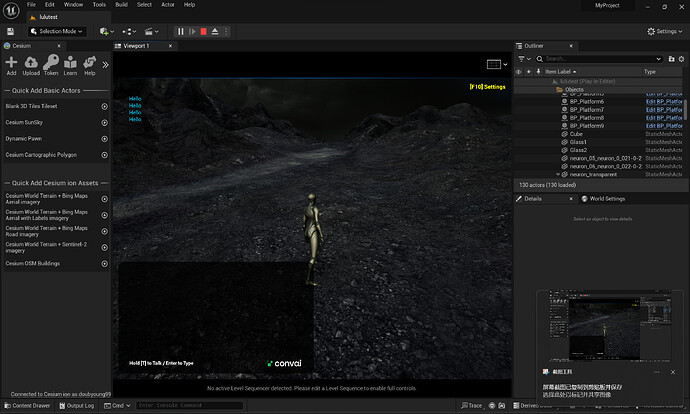
Task: Add a Cesium Cartographic Polygon
Action: point(104,155)
